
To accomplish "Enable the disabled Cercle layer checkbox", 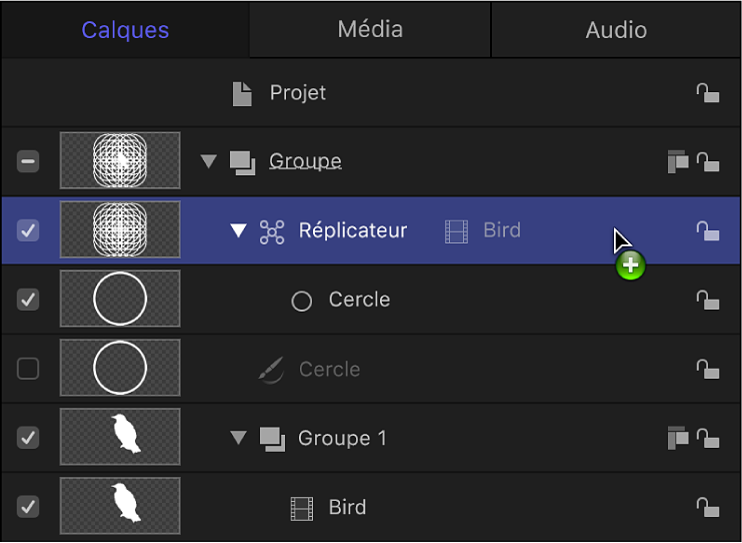I will (28, 369).
